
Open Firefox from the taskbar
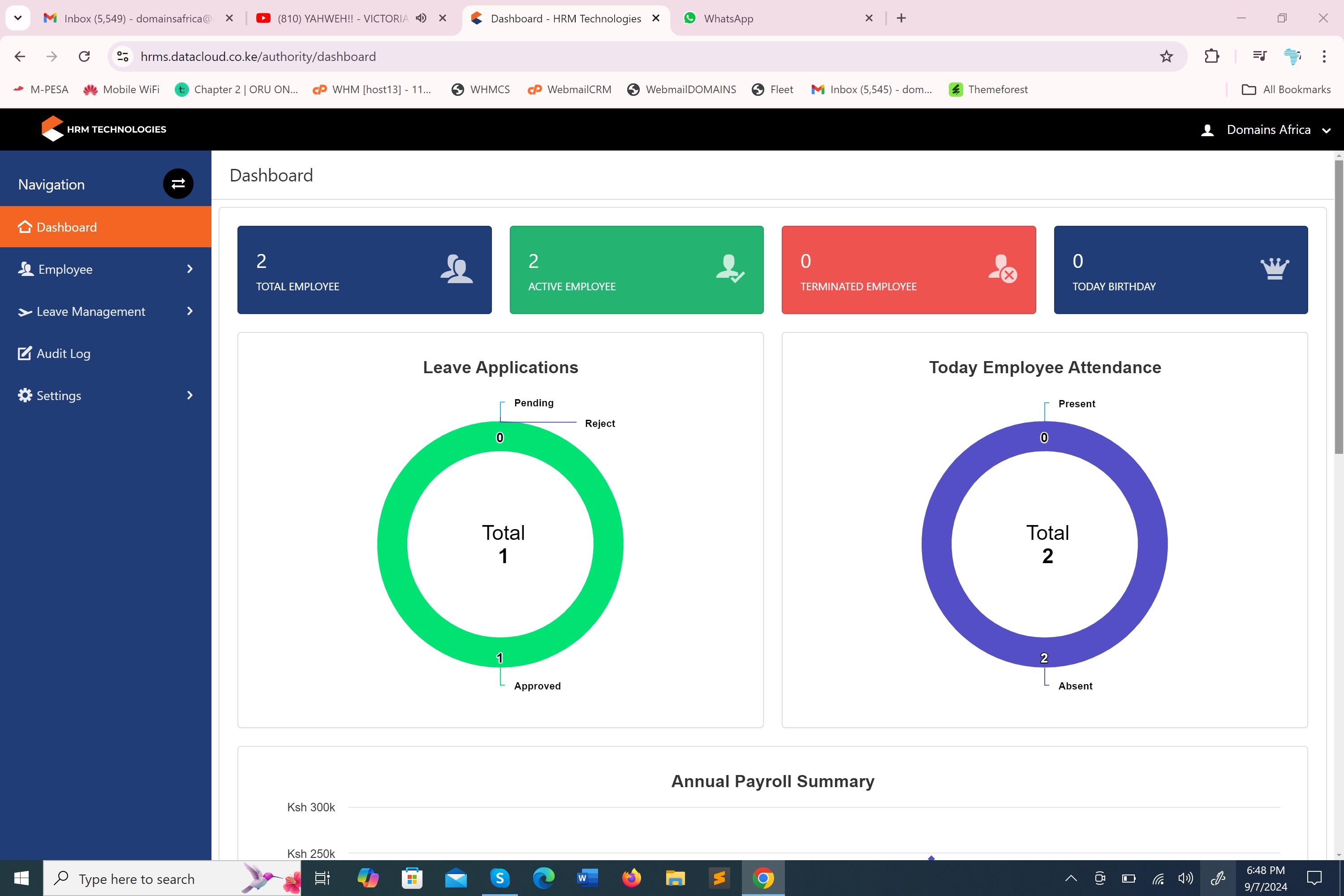point(631,878)
